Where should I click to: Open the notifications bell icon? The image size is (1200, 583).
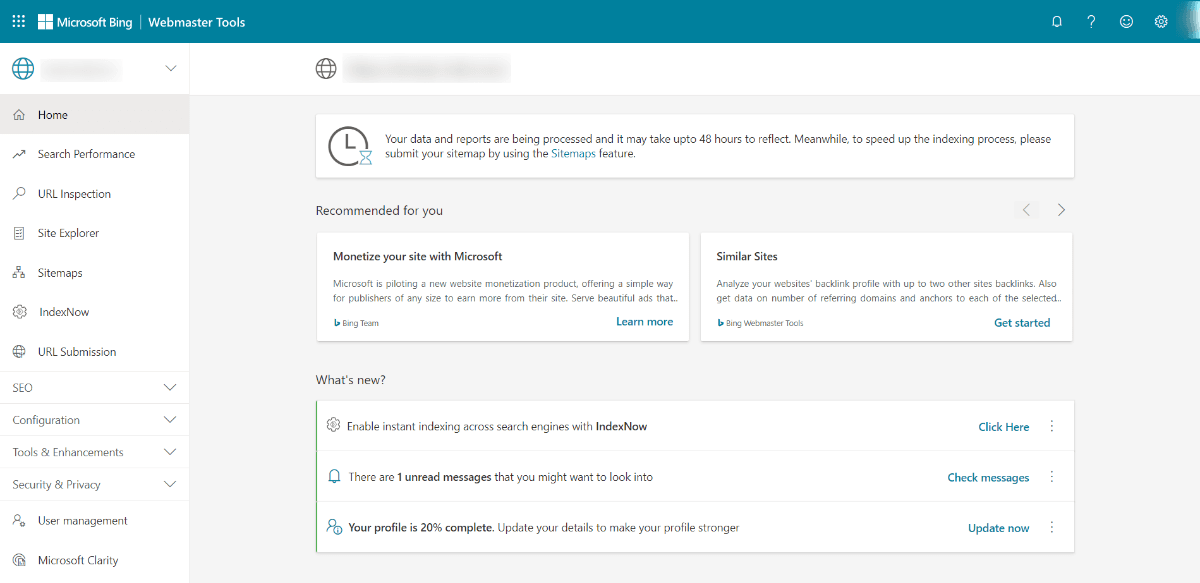tap(1057, 22)
